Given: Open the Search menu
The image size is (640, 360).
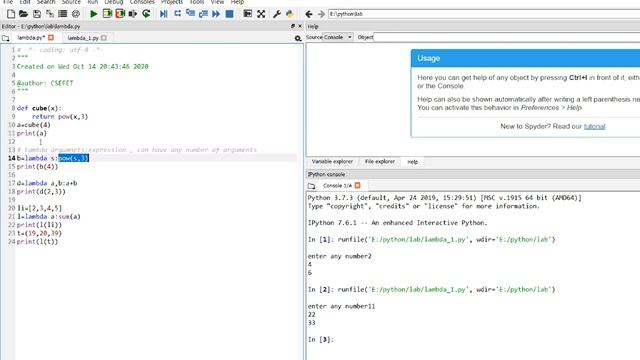Looking at the screenshot, I should tap(46, 2).
